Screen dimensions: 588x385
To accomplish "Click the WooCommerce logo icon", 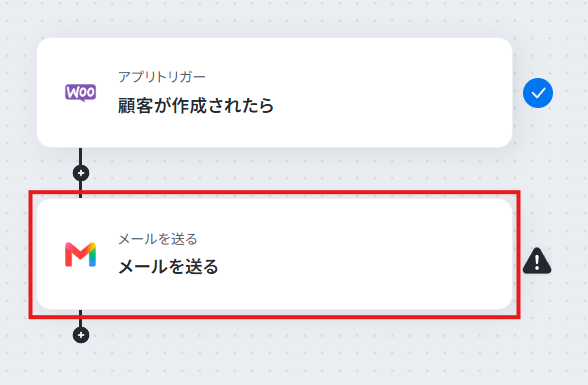I will (81, 93).
